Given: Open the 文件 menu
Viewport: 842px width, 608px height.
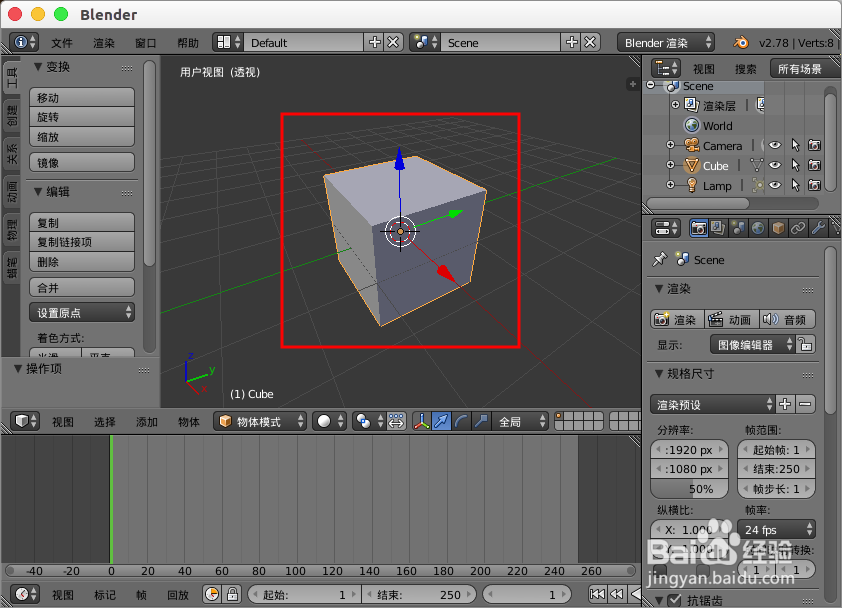Looking at the screenshot, I should pos(62,43).
